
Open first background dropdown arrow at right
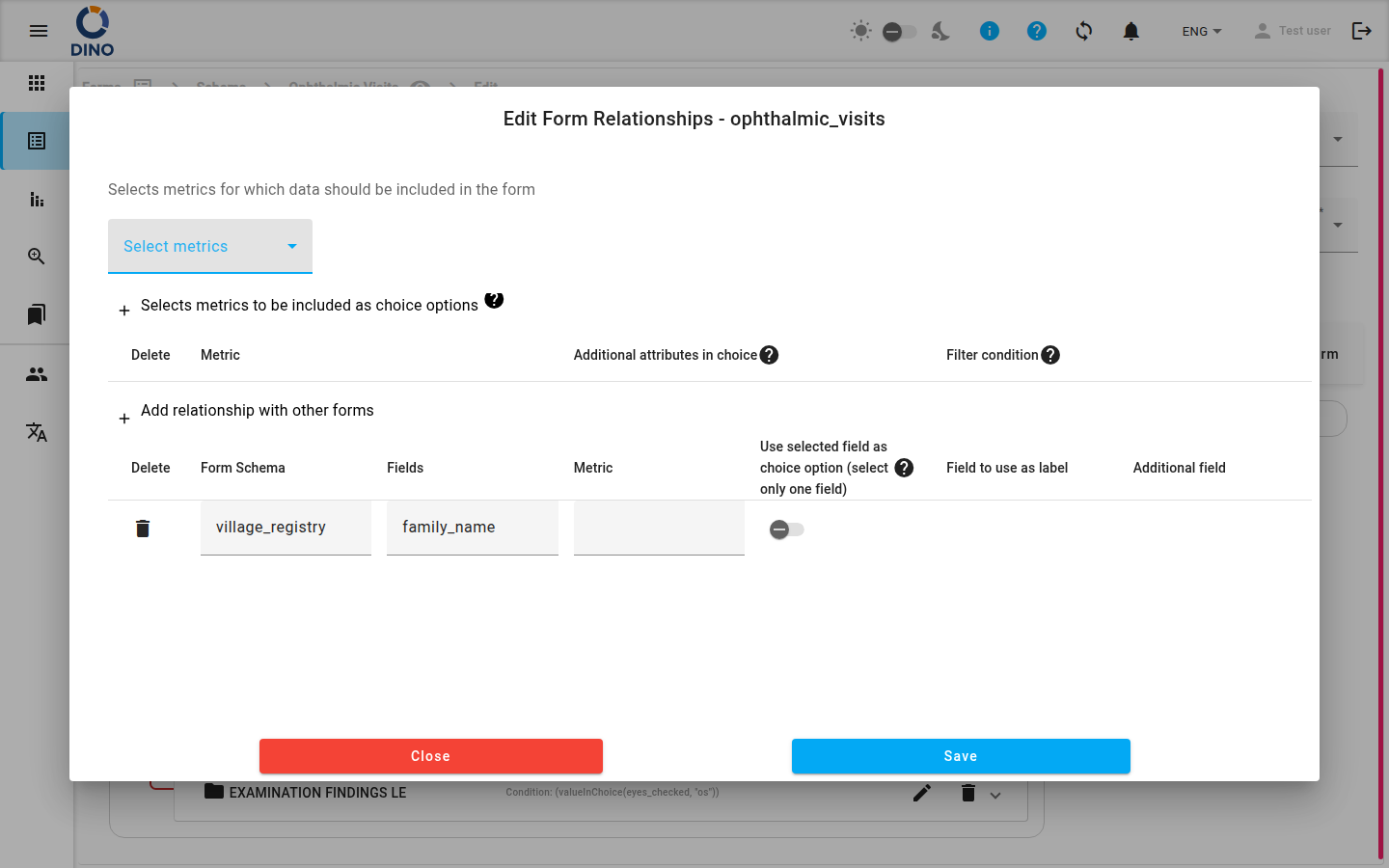[1338, 139]
